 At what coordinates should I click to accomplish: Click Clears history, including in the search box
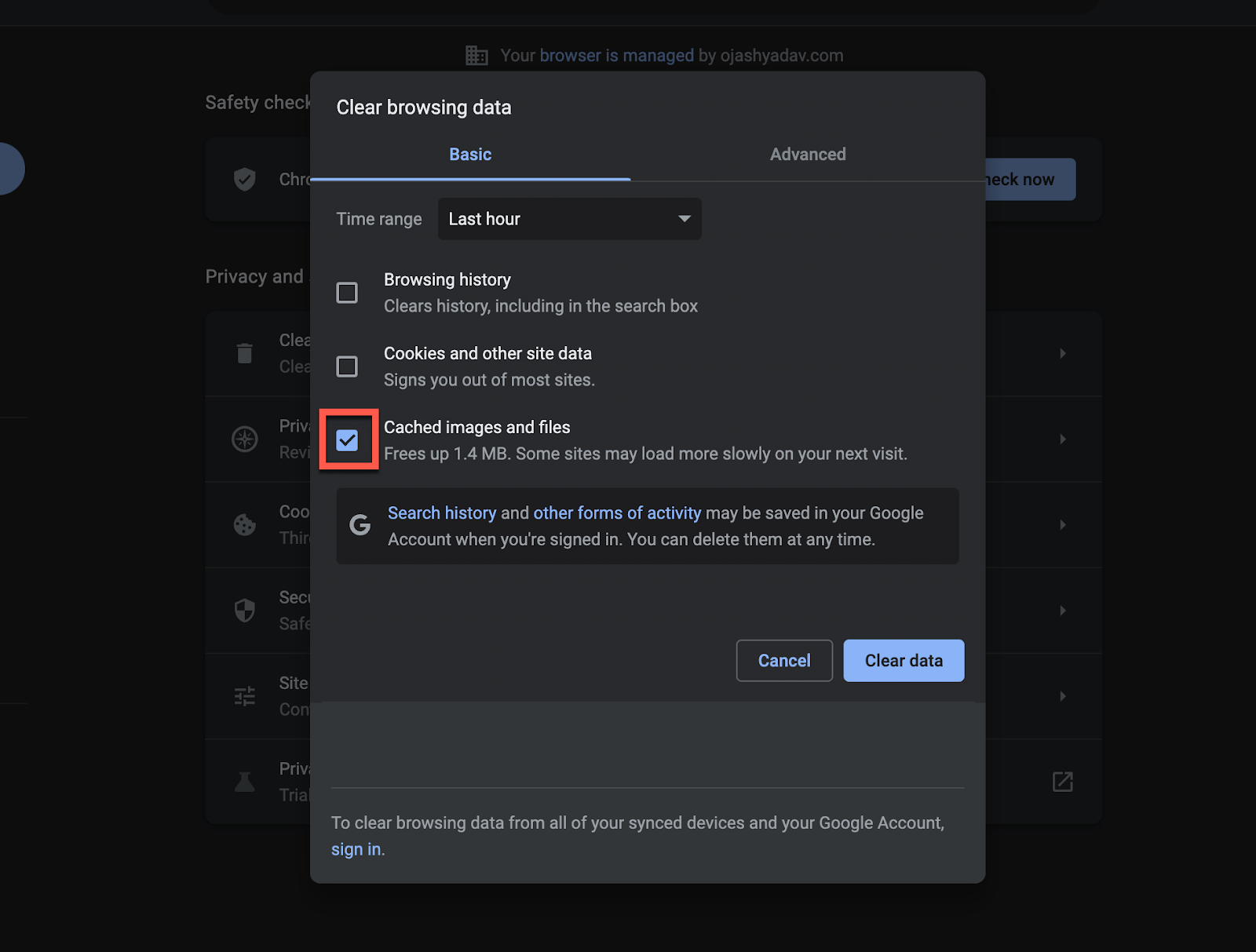pos(541,306)
